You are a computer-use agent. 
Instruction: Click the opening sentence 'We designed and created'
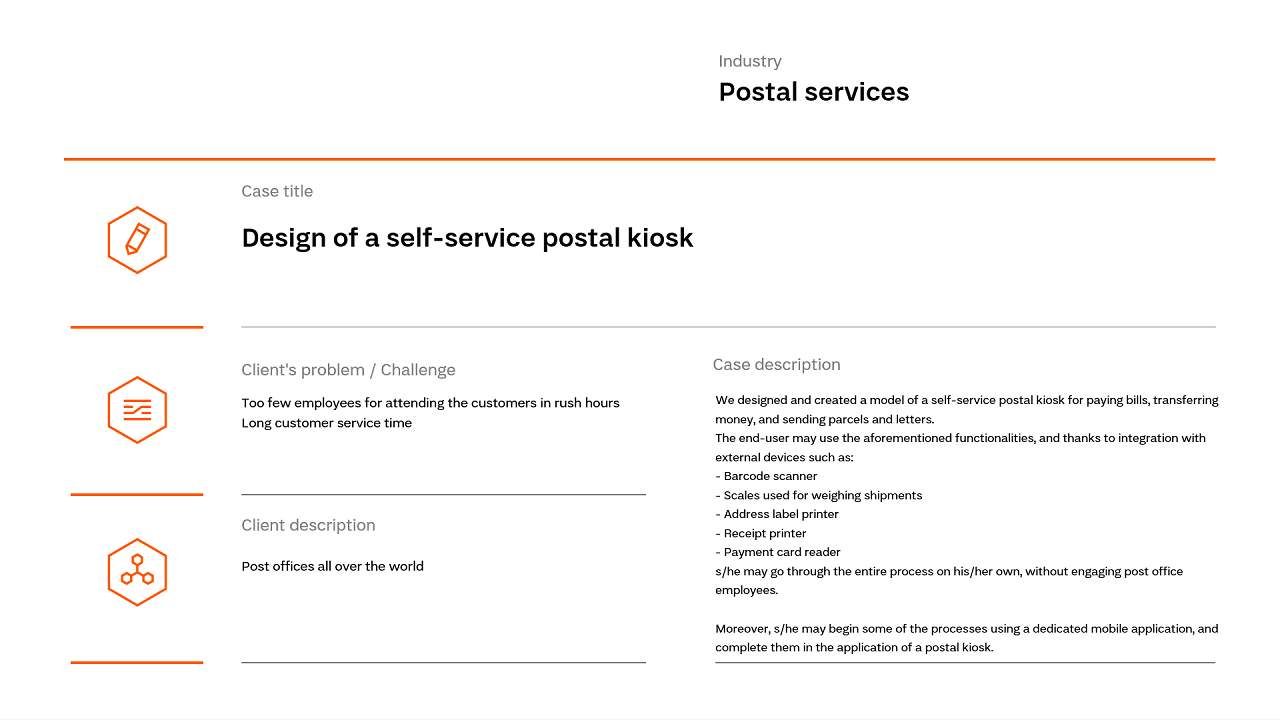(x=967, y=409)
